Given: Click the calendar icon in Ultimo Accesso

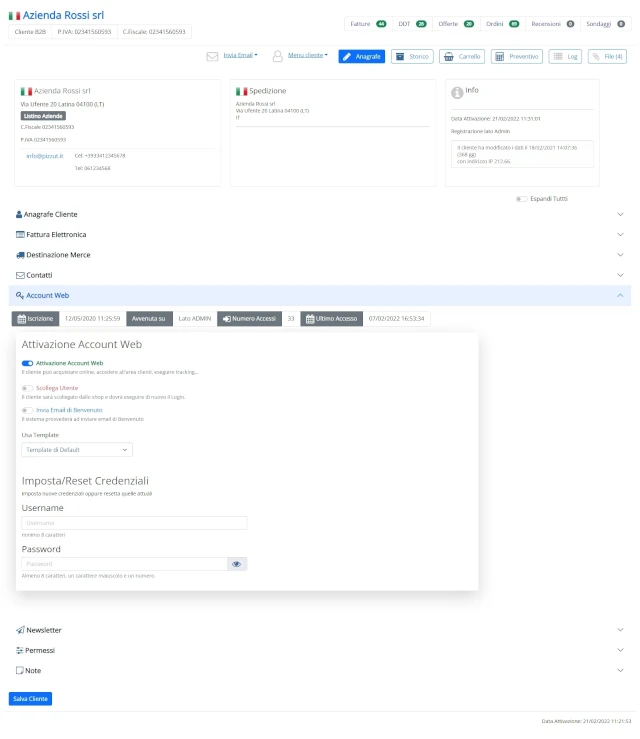Looking at the screenshot, I should [310, 319].
